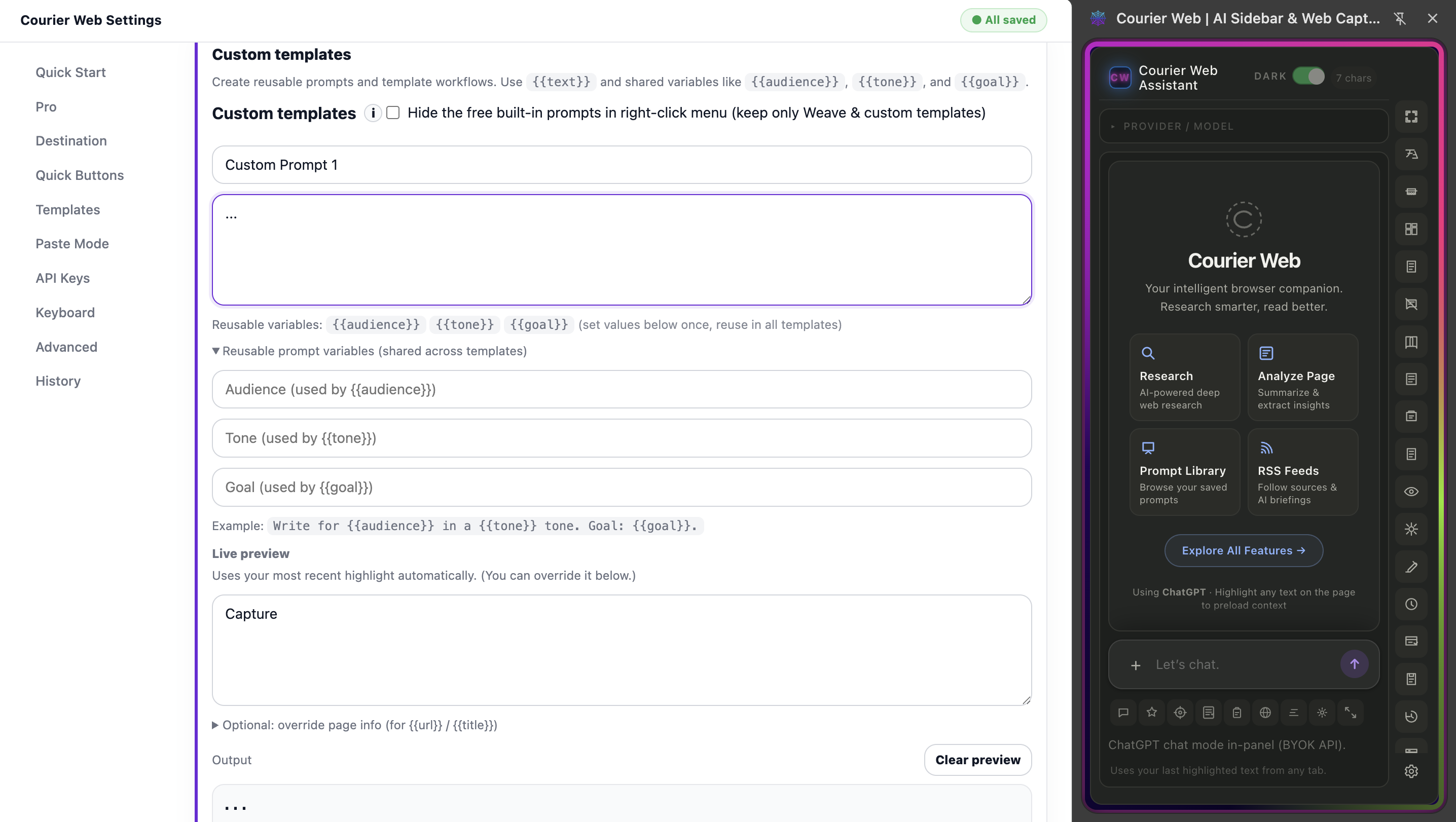This screenshot has width=1456, height=822.
Task: Open the API Keys settings section
Action: coord(63,278)
